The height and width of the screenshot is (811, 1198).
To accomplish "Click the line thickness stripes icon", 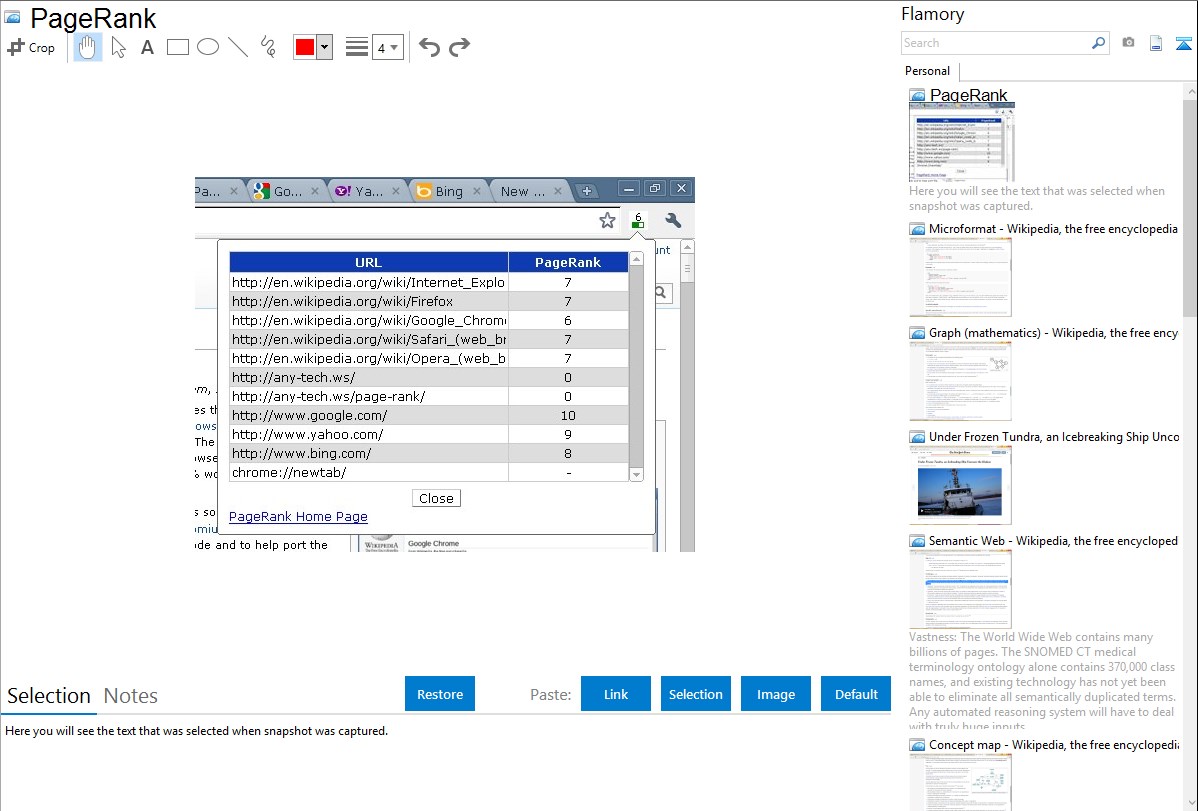I will [357, 47].
